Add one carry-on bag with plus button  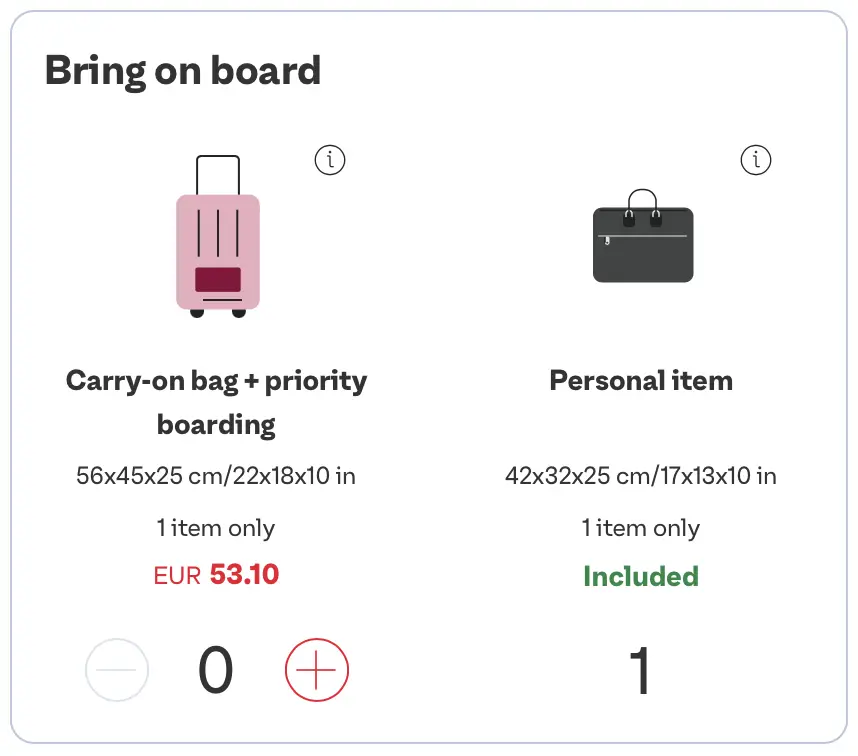(x=317, y=670)
